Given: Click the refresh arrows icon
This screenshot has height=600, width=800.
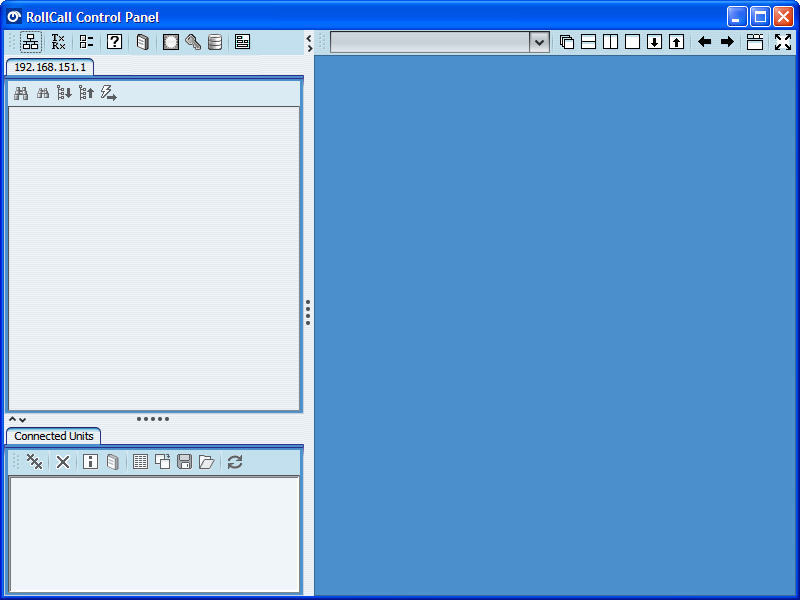Looking at the screenshot, I should point(235,462).
